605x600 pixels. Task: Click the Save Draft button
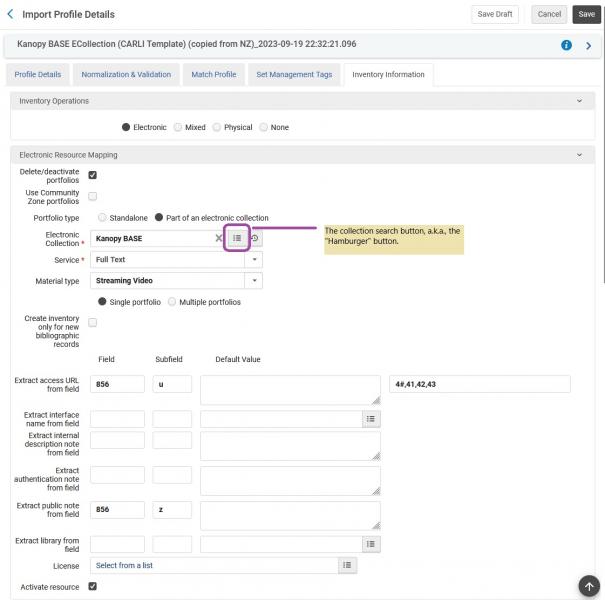[494, 14]
